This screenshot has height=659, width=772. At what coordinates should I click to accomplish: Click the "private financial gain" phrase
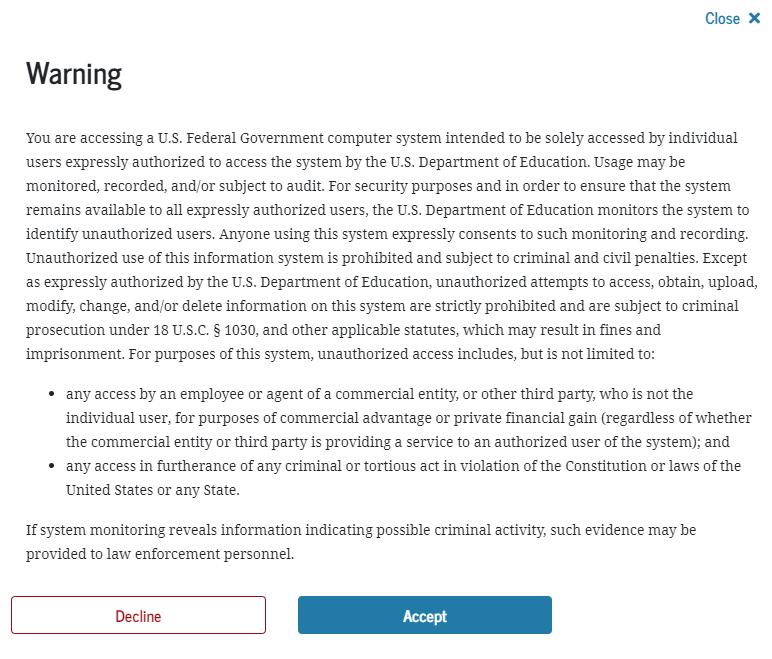tap(456, 418)
